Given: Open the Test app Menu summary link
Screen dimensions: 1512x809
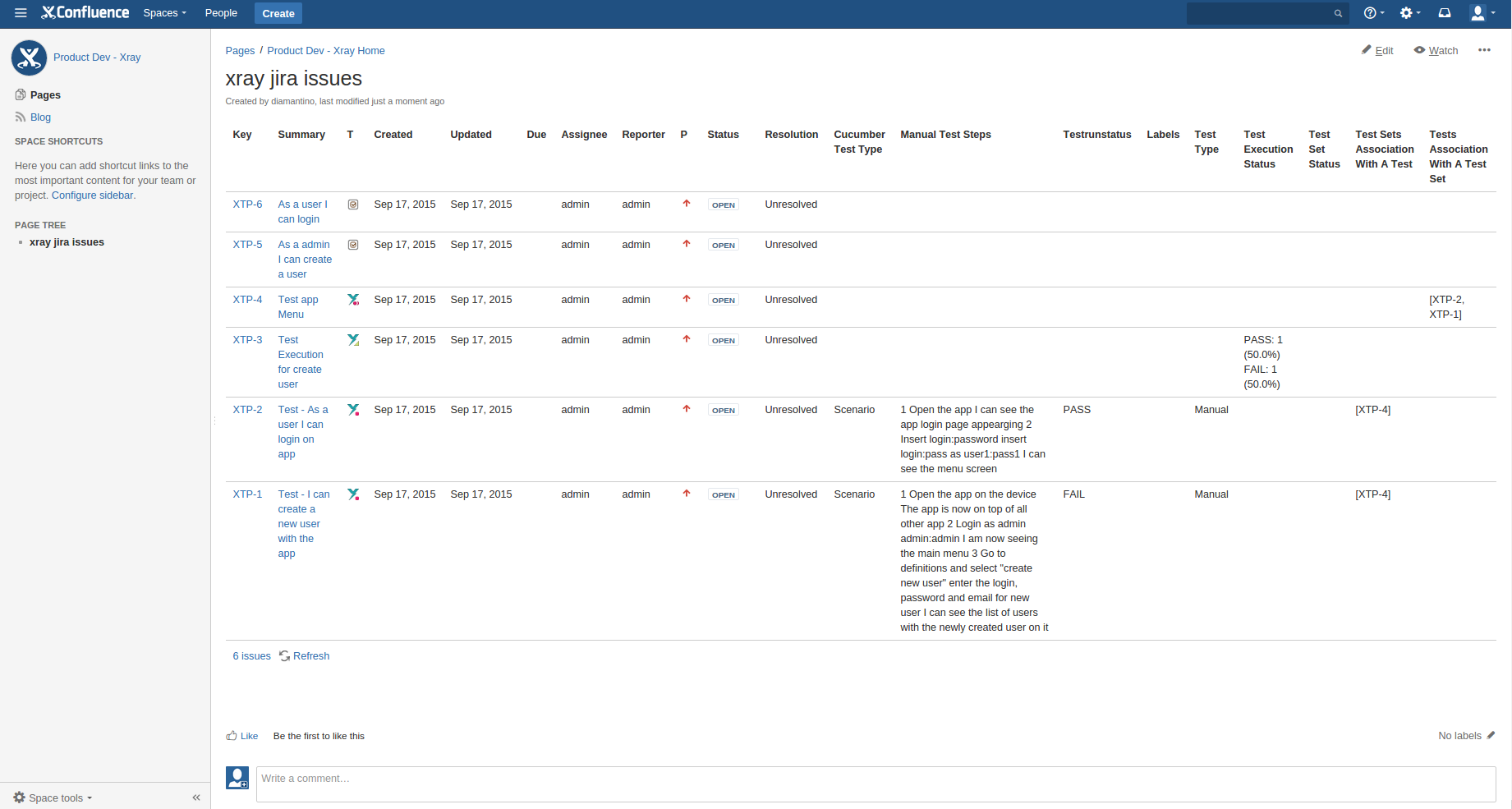Looking at the screenshot, I should coord(298,307).
